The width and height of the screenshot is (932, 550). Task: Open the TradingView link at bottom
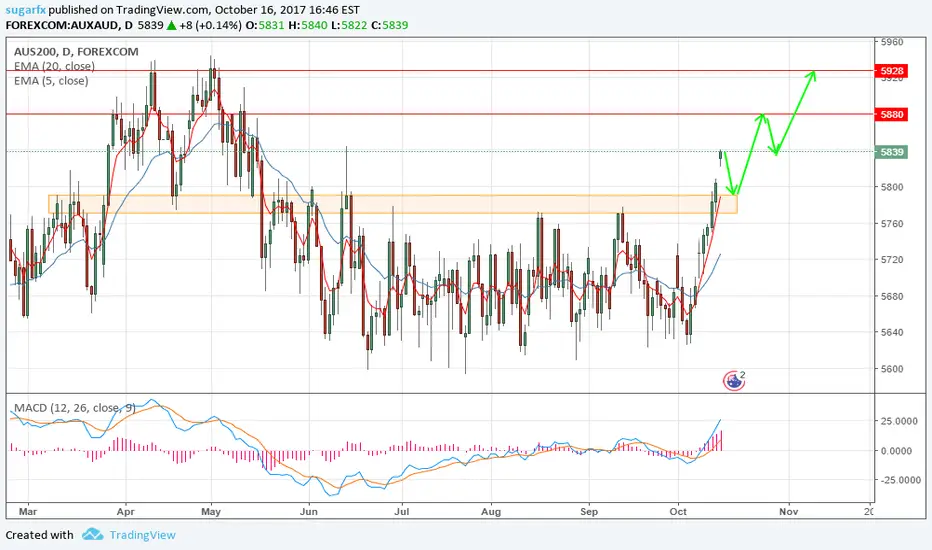click(x=142, y=535)
